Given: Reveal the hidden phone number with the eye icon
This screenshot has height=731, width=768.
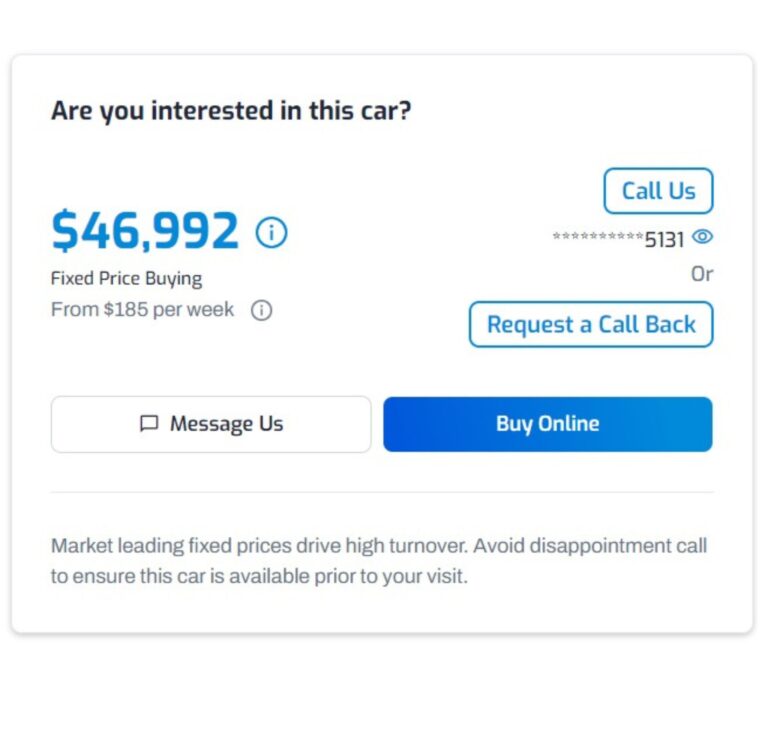Looking at the screenshot, I should coord(702,238).
